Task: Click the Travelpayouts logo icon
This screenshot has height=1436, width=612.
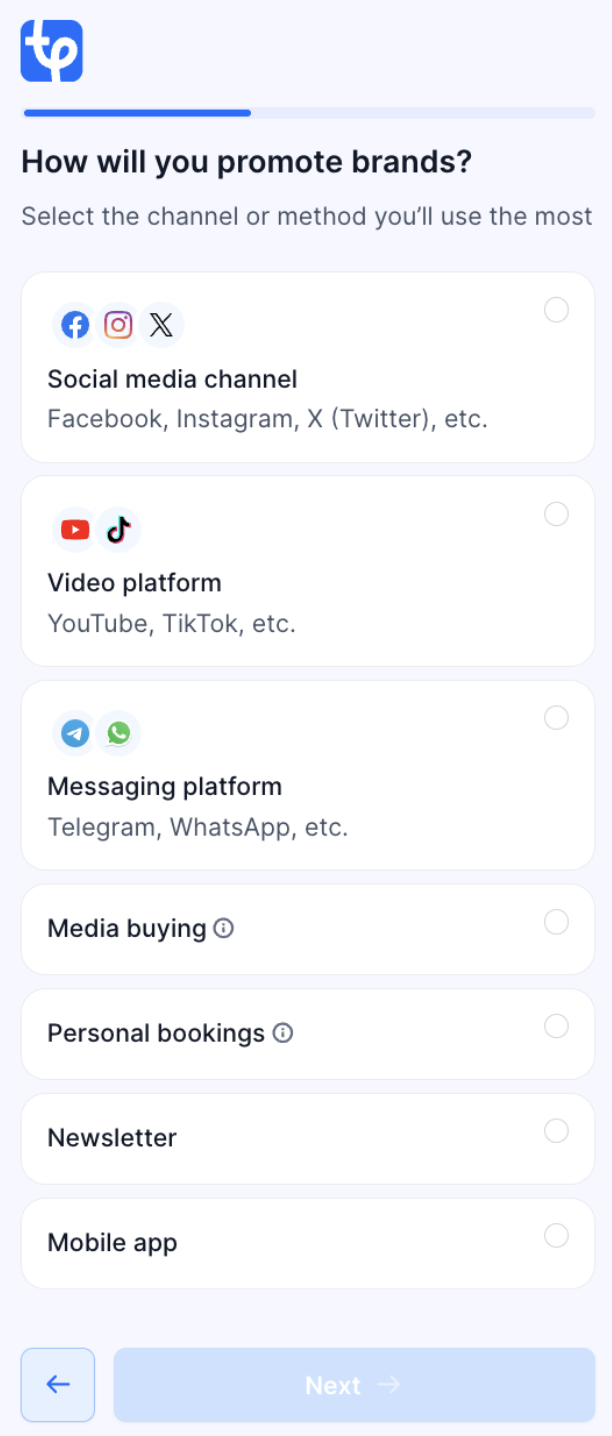Action: (51, 51)
